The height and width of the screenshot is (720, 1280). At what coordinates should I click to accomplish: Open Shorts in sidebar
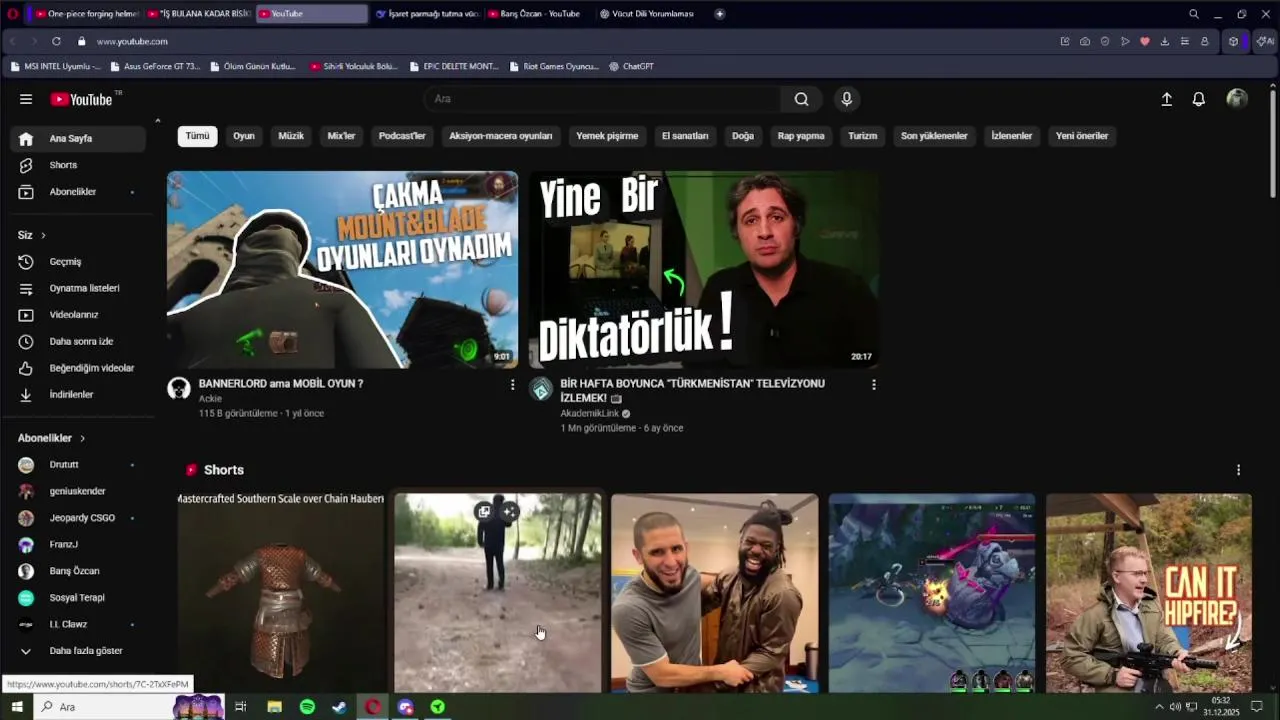pos(80,165)
